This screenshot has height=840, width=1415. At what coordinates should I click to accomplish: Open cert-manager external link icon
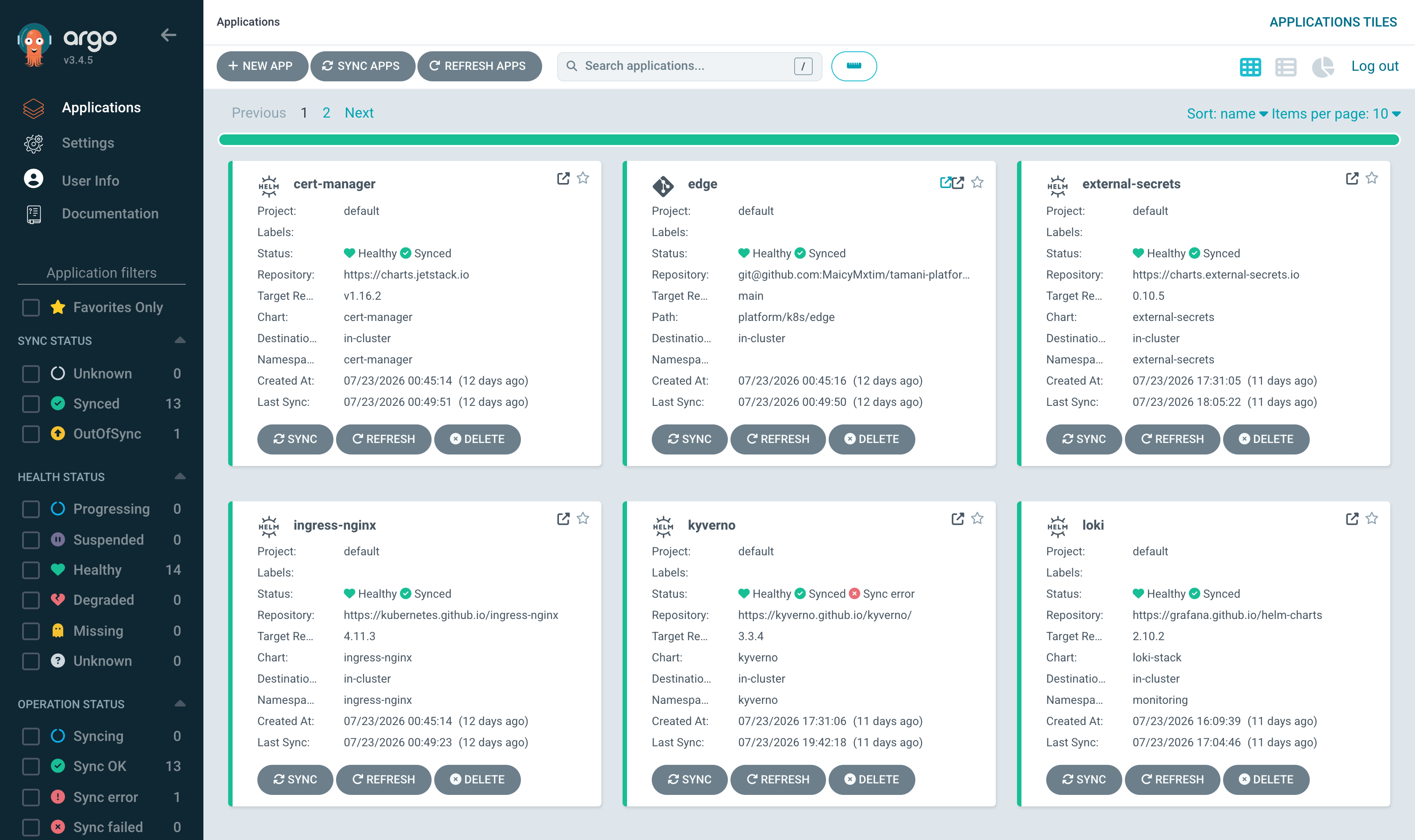coord(562,178)
